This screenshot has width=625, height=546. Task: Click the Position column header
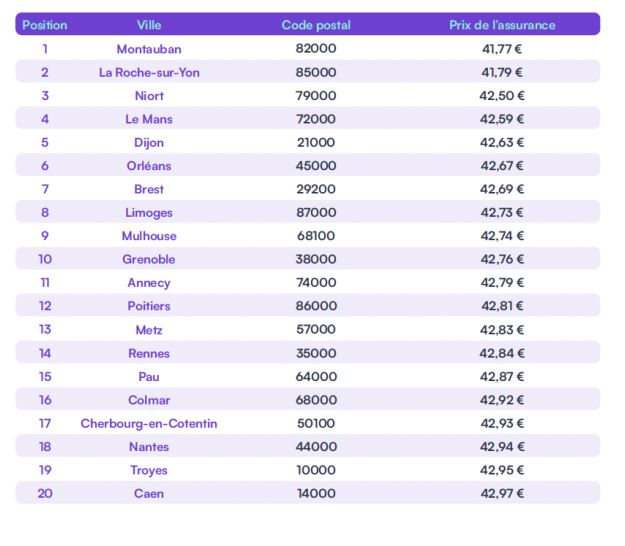tap(45, 25)
